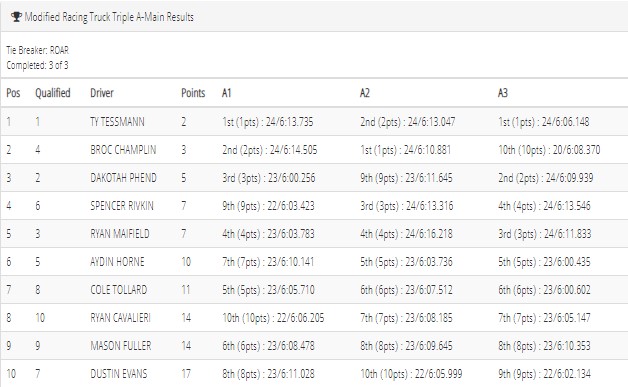Click MASON FULLER driver name

121,346
